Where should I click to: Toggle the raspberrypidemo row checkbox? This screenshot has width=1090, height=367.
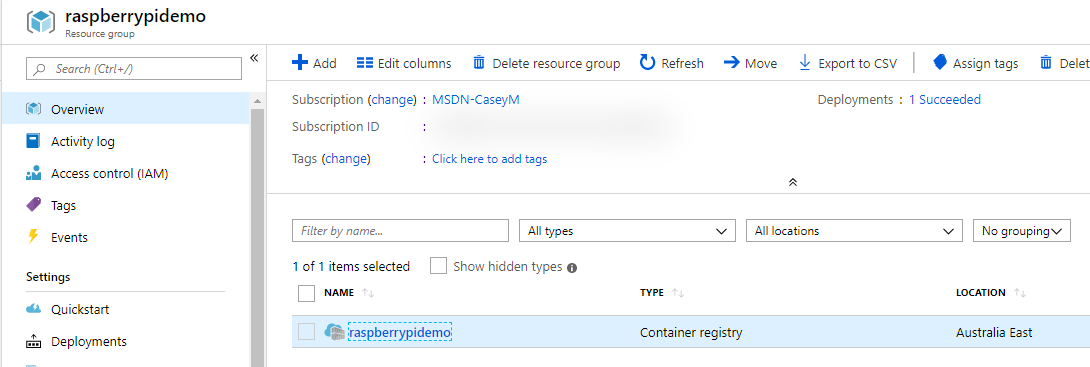[x=307, y=332]
